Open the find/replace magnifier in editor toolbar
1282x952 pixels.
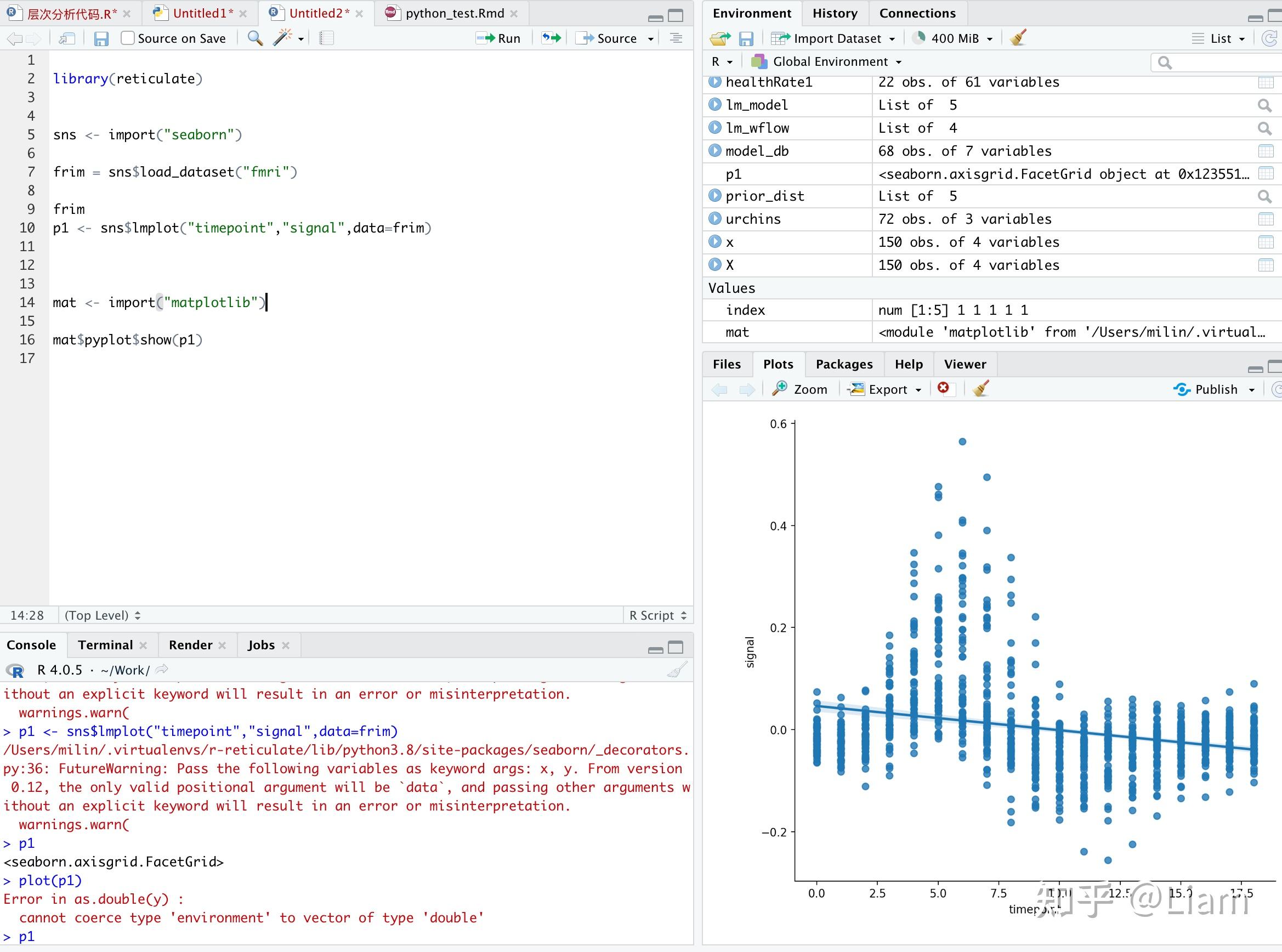[254, 38]
